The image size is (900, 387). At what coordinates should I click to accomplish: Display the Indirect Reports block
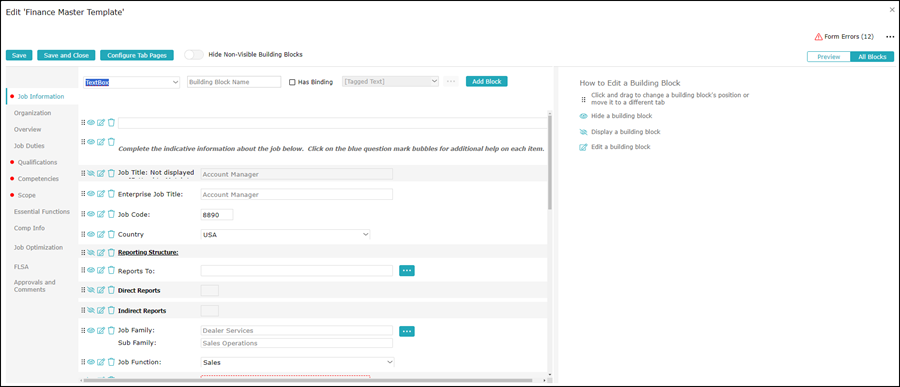91,311
